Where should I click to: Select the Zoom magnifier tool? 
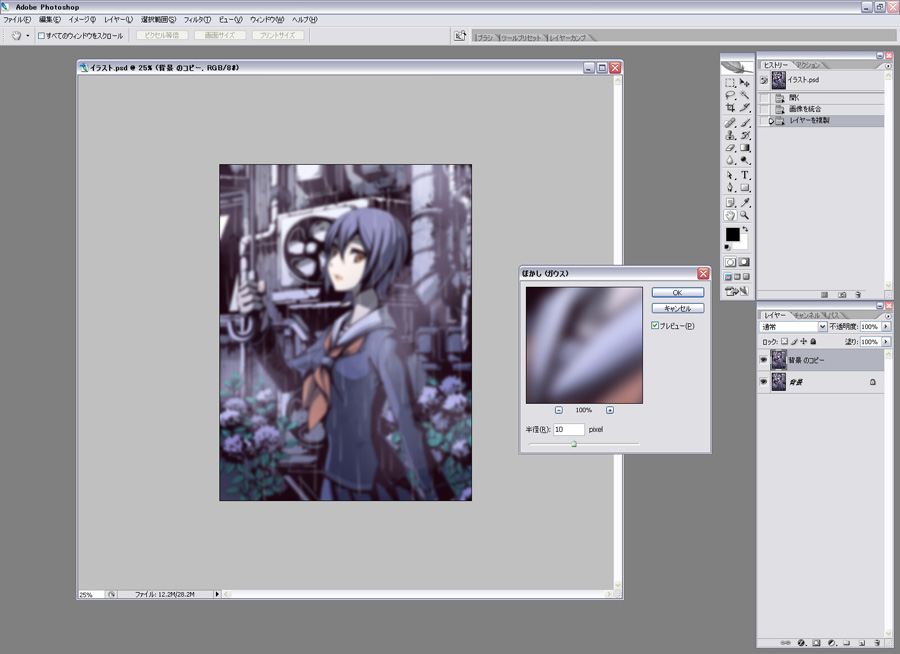(x=744, y=215)
